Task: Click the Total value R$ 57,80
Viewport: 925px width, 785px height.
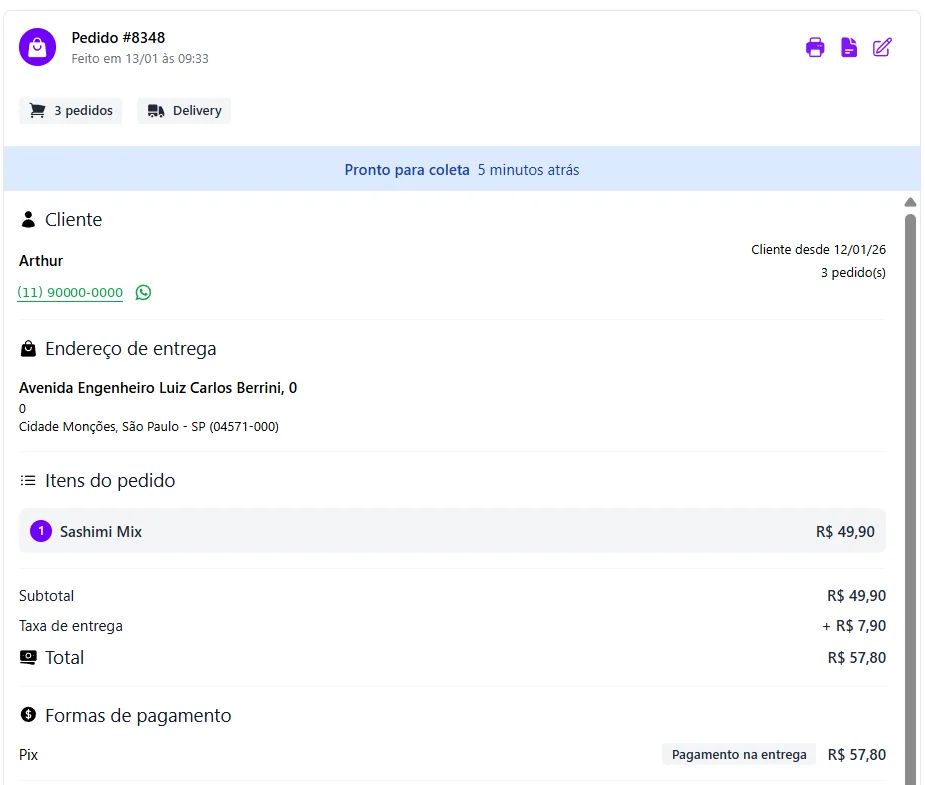Action: pos(857,658)
